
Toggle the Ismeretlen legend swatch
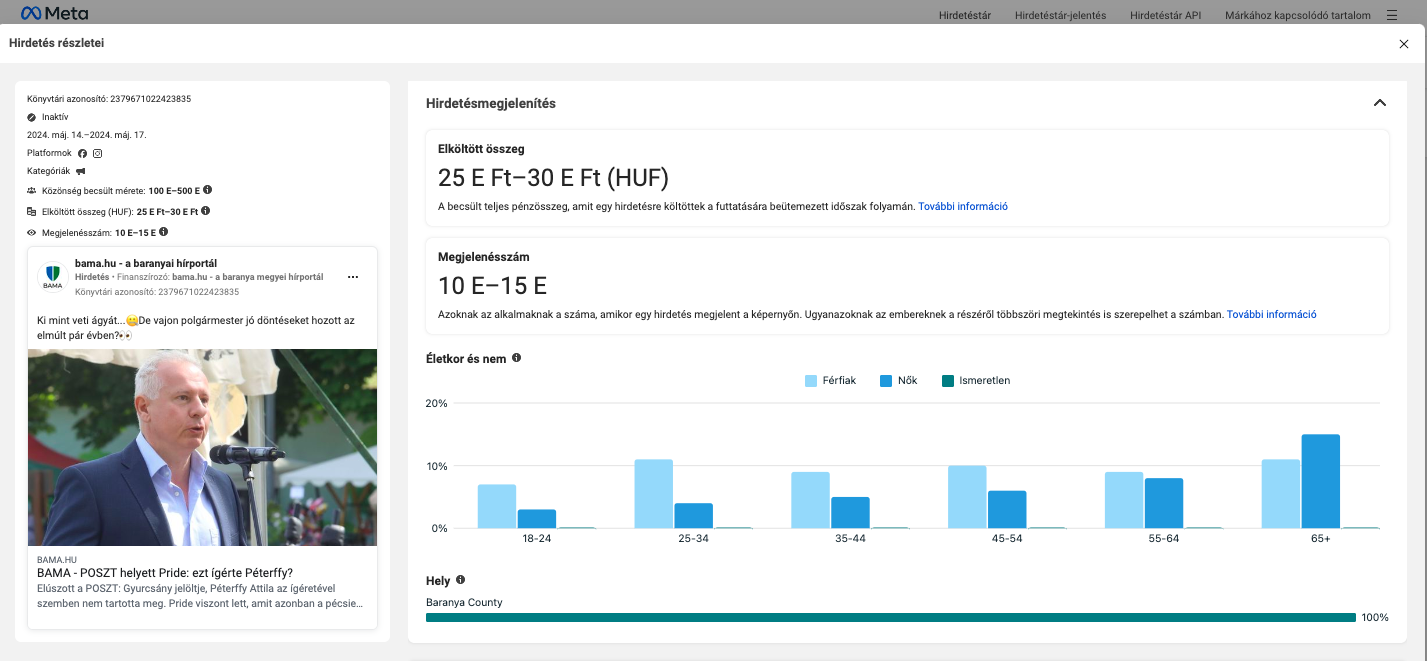(948, 380)
